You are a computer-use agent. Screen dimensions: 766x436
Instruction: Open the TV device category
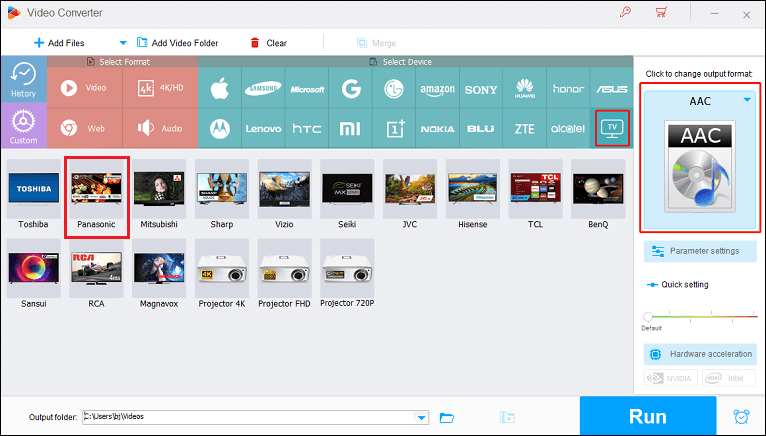(612, 129)
